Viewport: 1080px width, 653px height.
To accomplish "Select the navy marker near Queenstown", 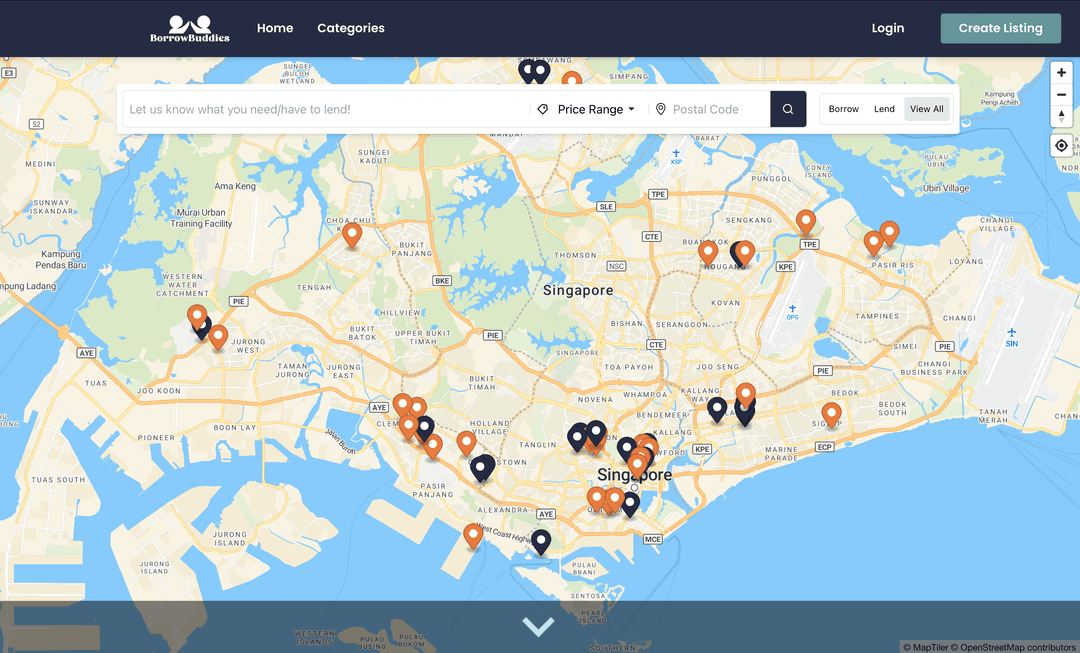I will coord(482,468).
